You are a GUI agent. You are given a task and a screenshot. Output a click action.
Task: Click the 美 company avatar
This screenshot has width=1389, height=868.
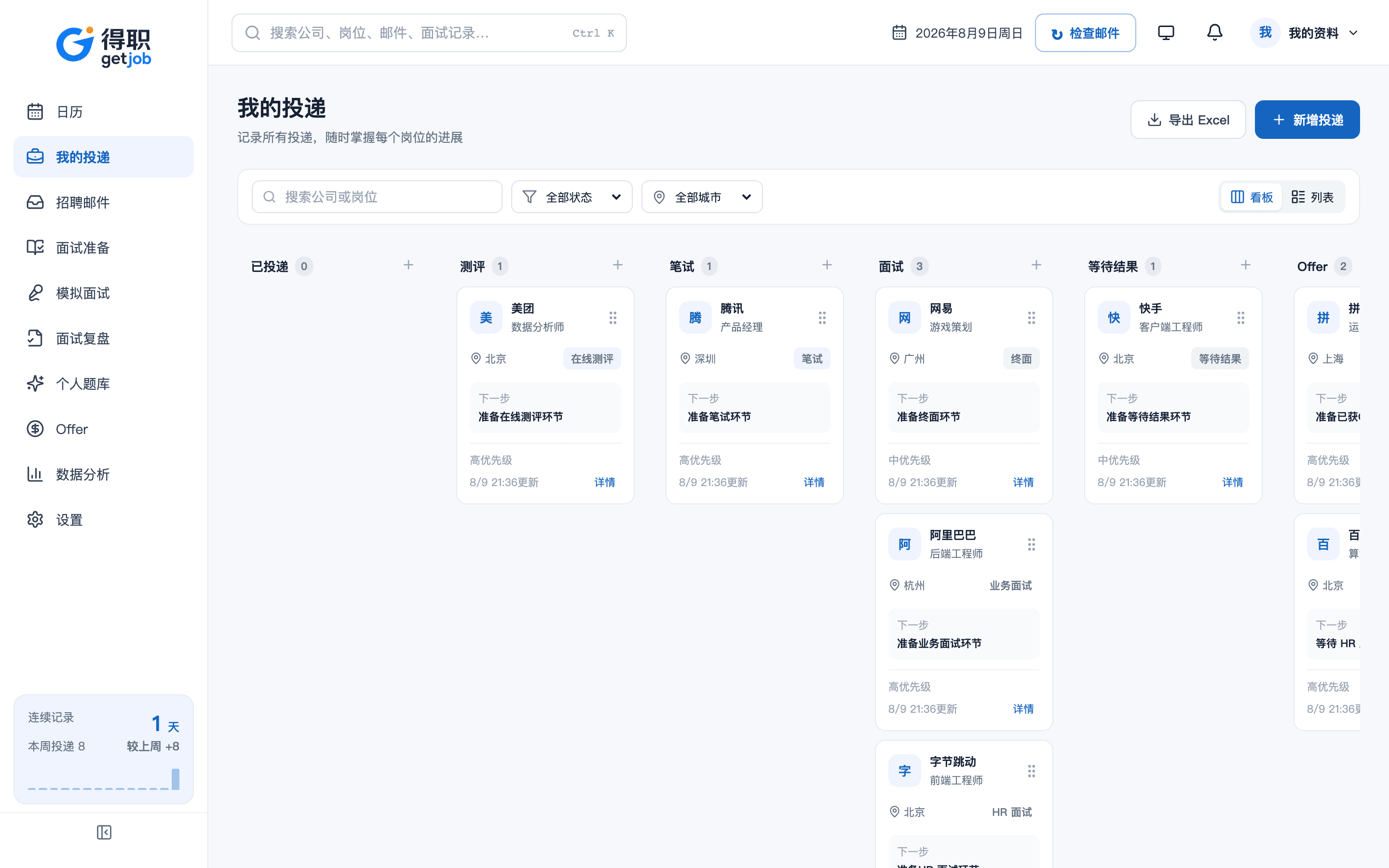coord(486,317)
